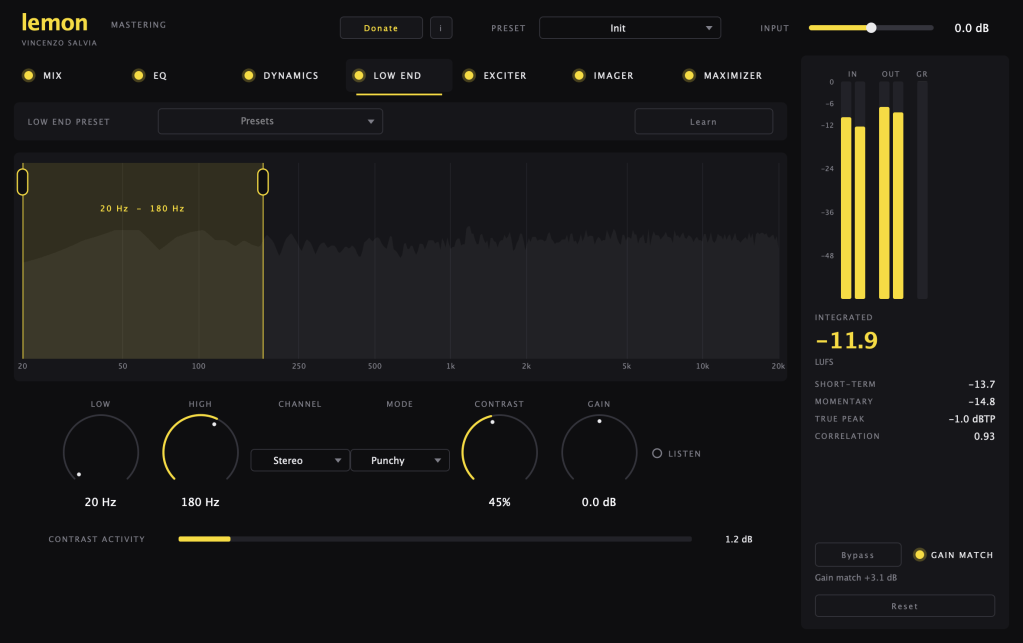Toggle the Mix module power indicator
The height and width of the screenshot is (643, 1023).
click(29, 76)
